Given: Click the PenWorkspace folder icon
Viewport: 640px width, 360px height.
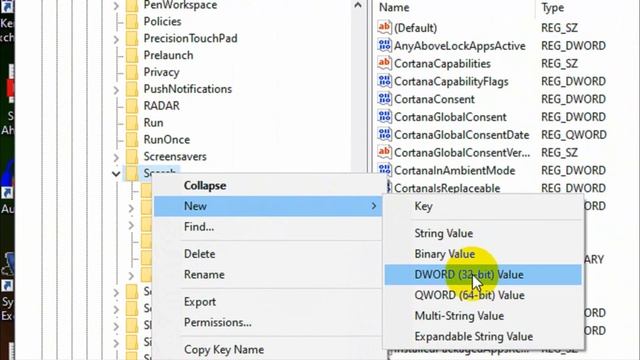Looking at the screenshot, I should [132, 5].
